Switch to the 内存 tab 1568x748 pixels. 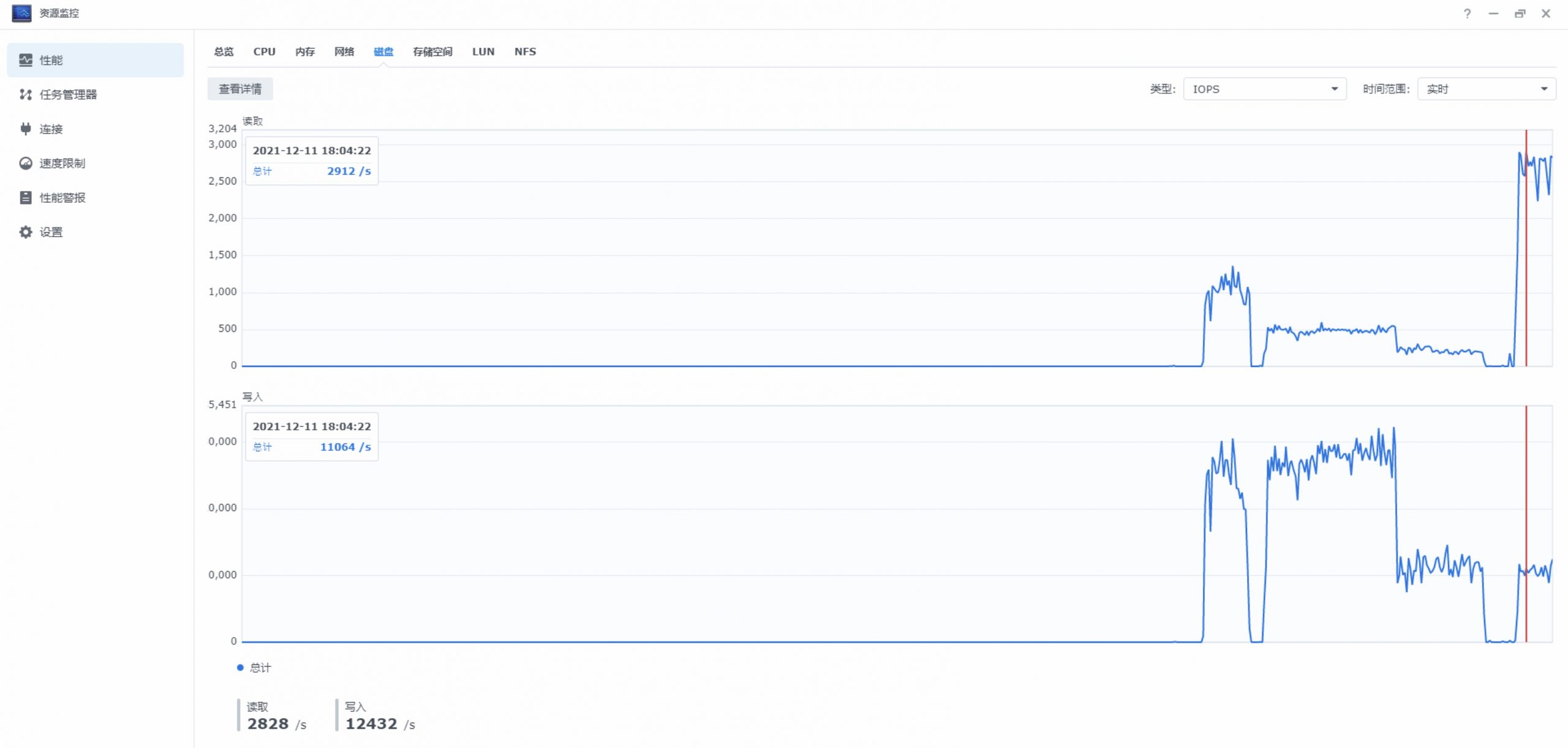point(305,51)
